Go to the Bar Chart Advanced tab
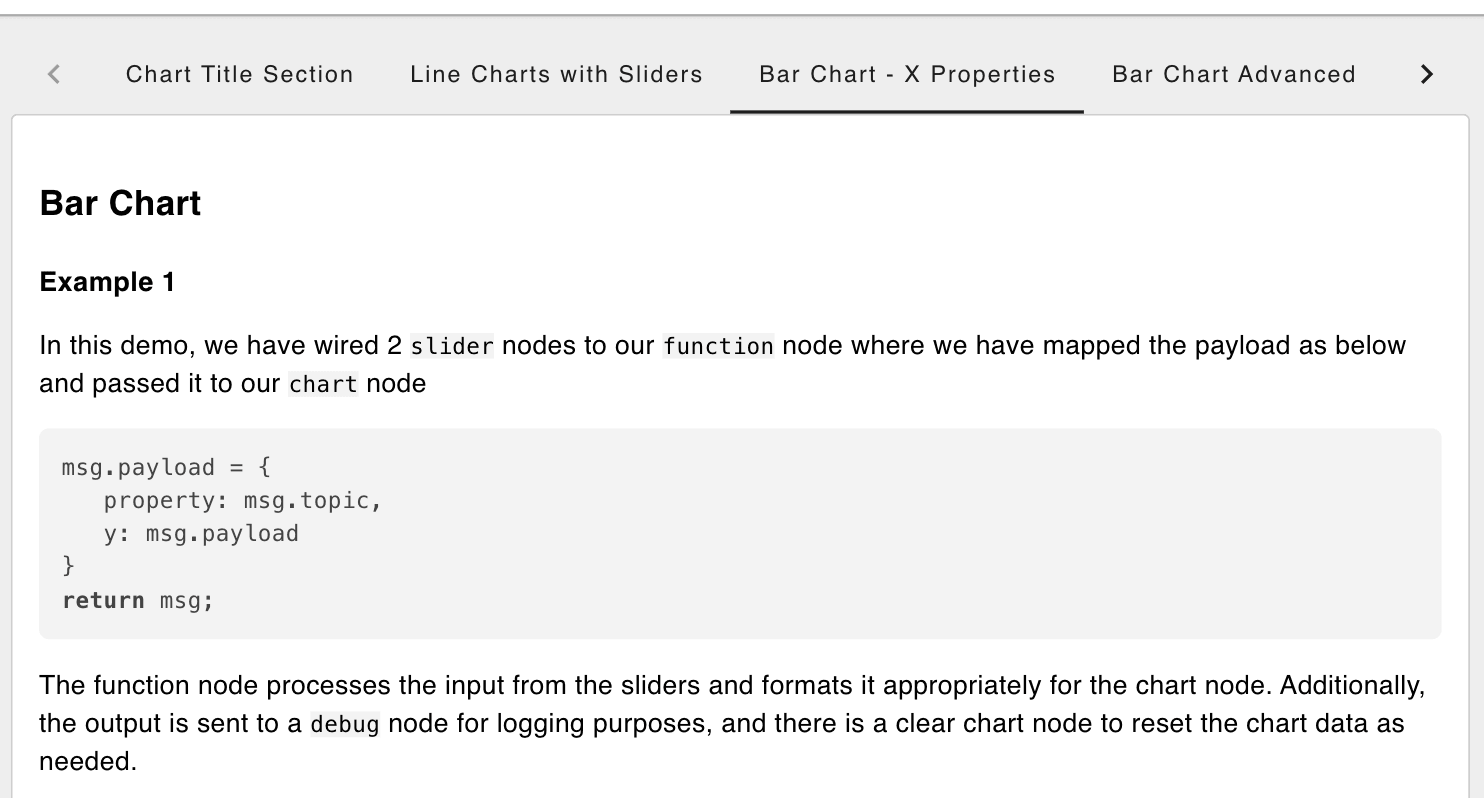Viewport: 1484px width, 798px height. click(x=1233, y=75)
